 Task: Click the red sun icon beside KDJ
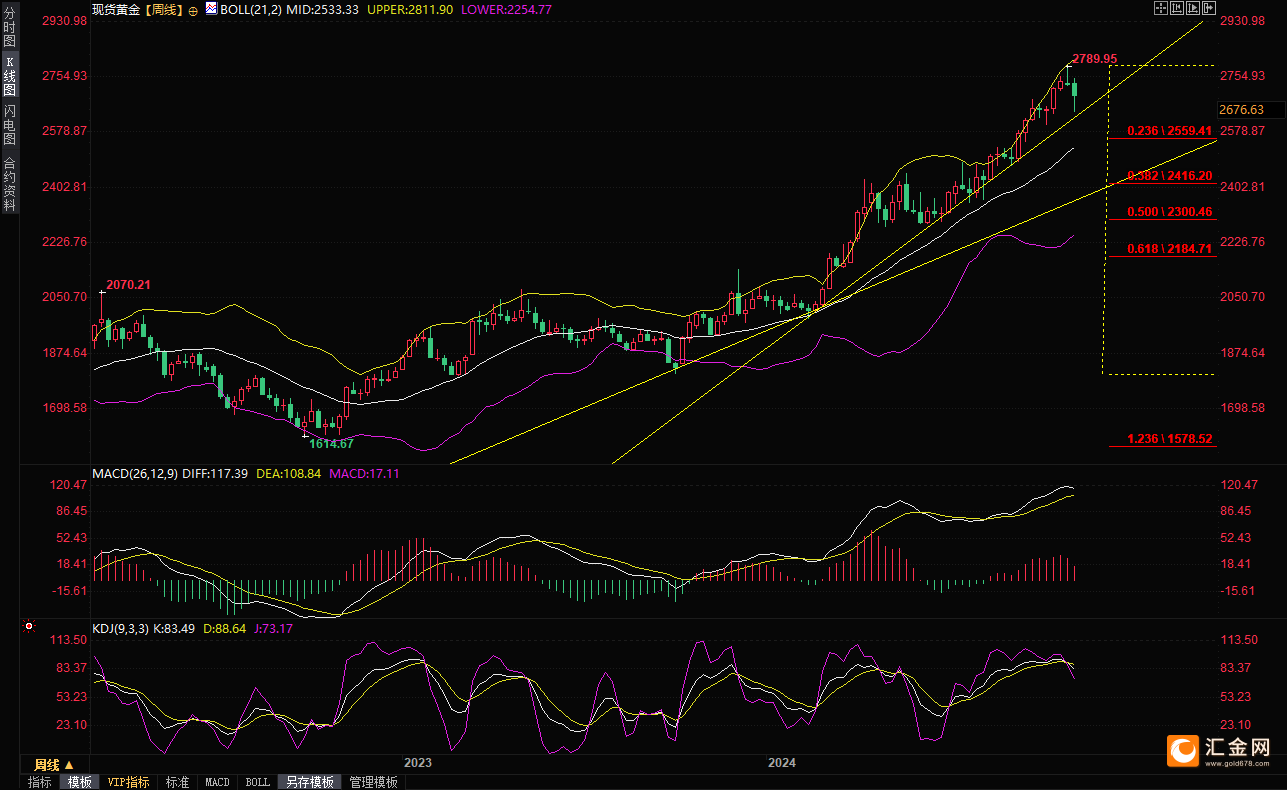point(28,628)
